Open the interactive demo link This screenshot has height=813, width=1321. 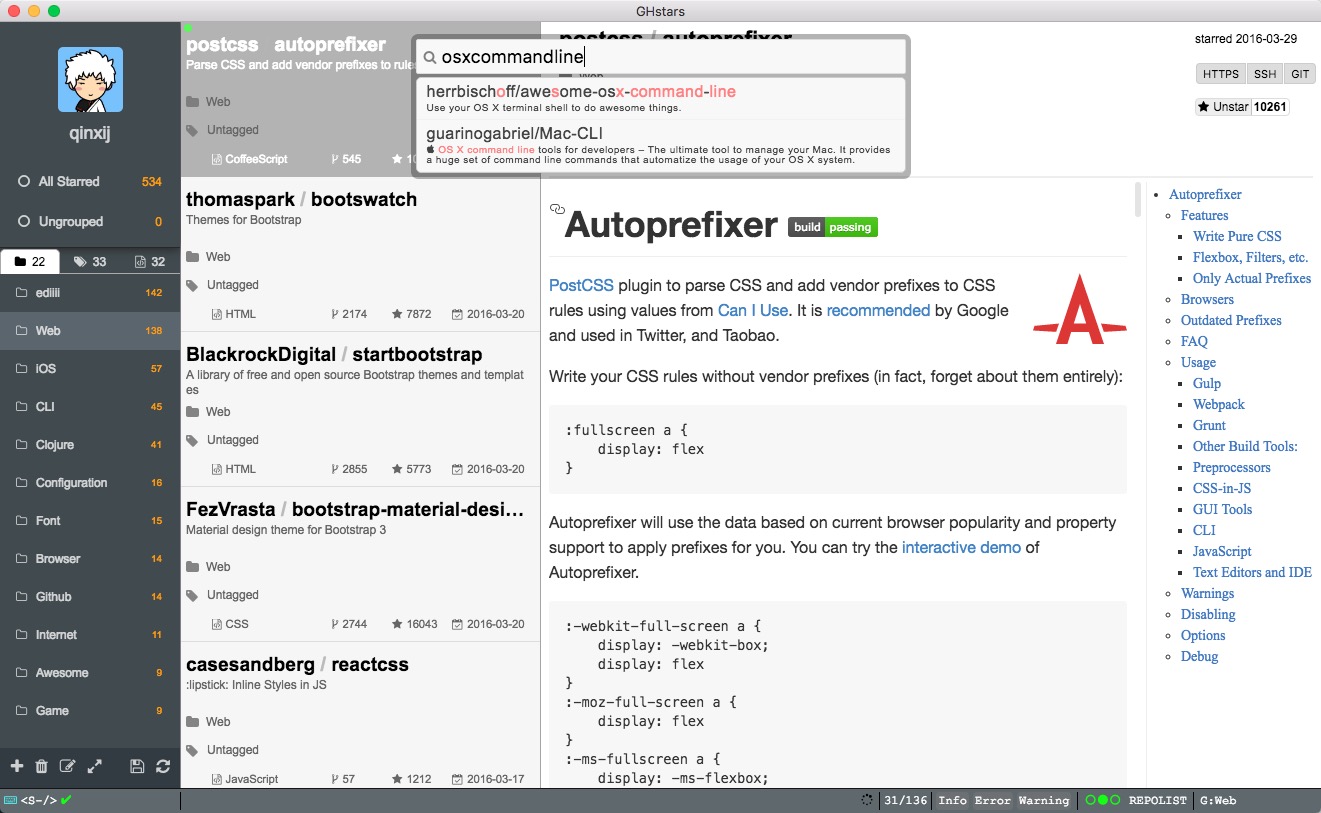click(961, 547)
